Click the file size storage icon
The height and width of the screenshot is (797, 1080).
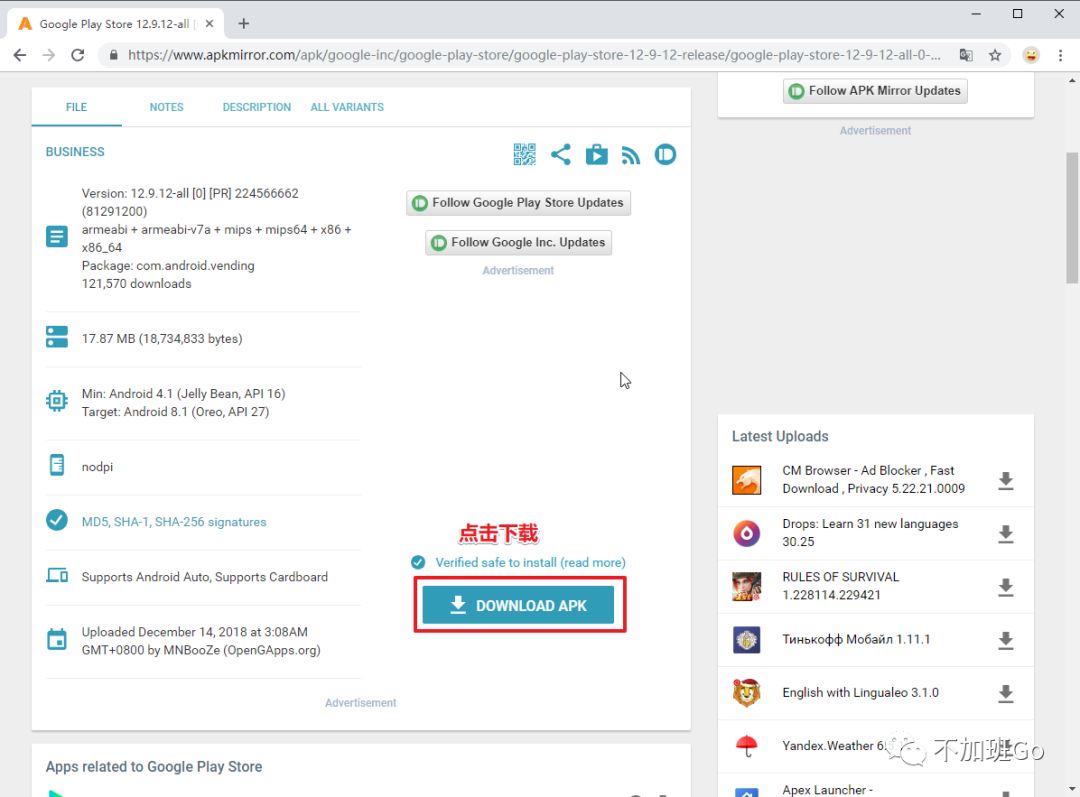point(57,337)
